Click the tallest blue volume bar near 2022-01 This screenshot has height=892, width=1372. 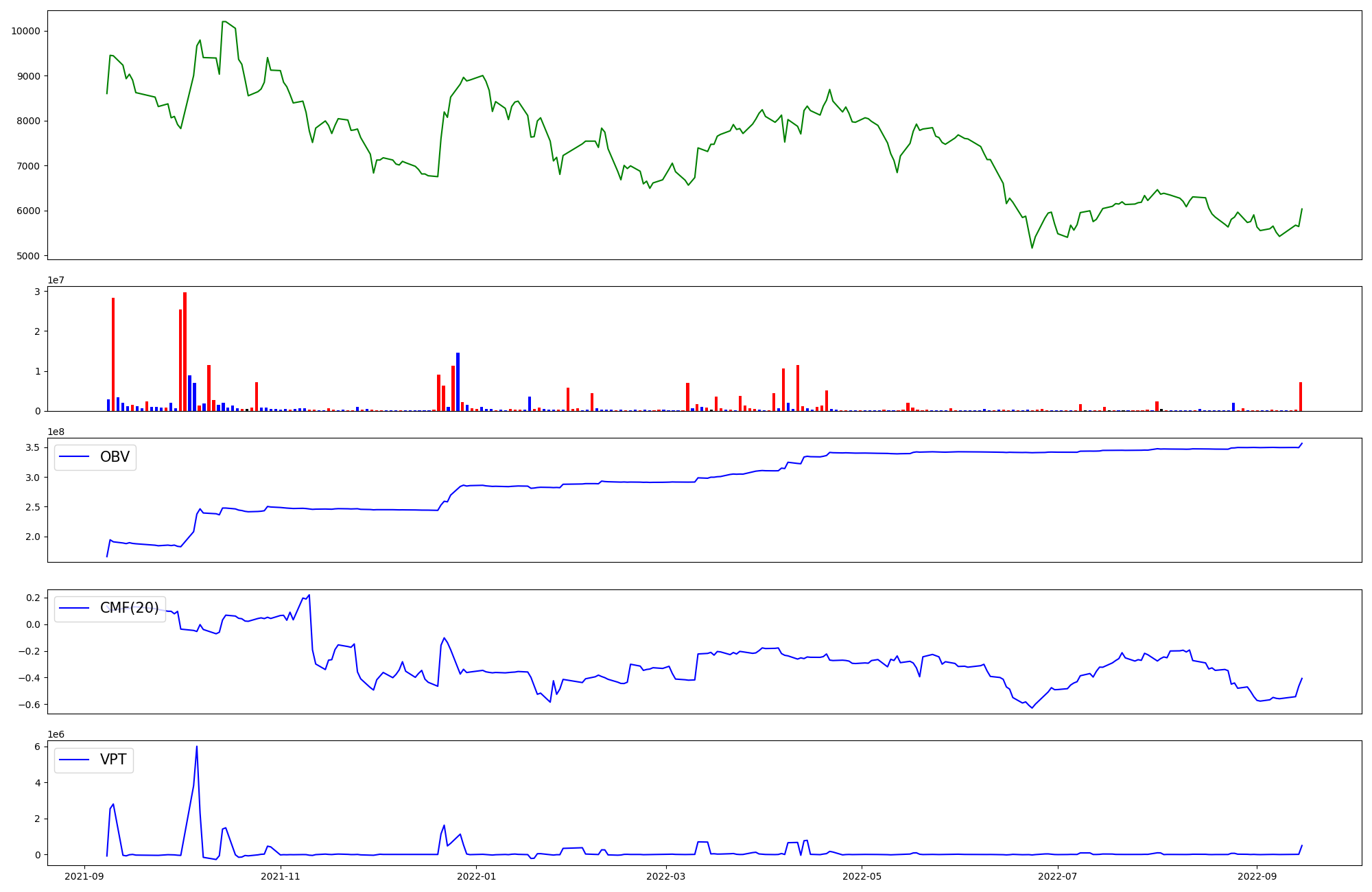458,382
